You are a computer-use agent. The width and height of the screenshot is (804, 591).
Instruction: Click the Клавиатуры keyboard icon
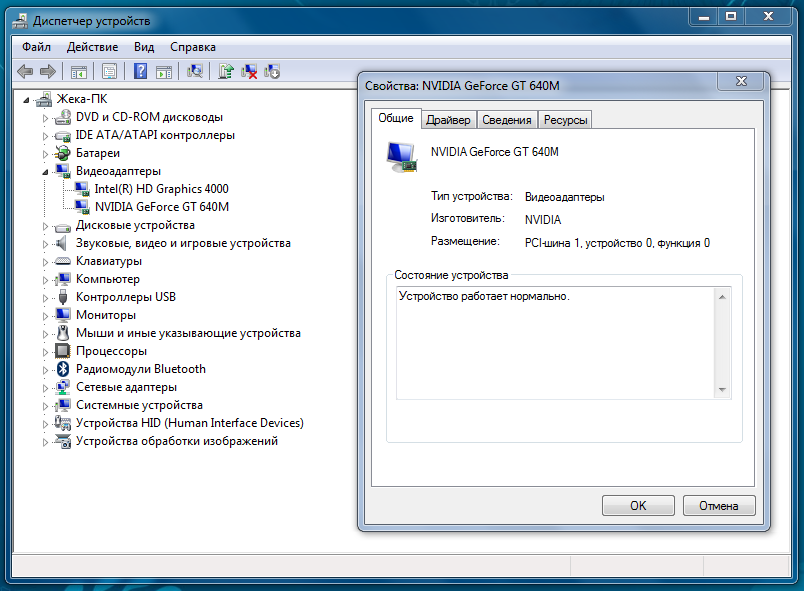(63, 261)
